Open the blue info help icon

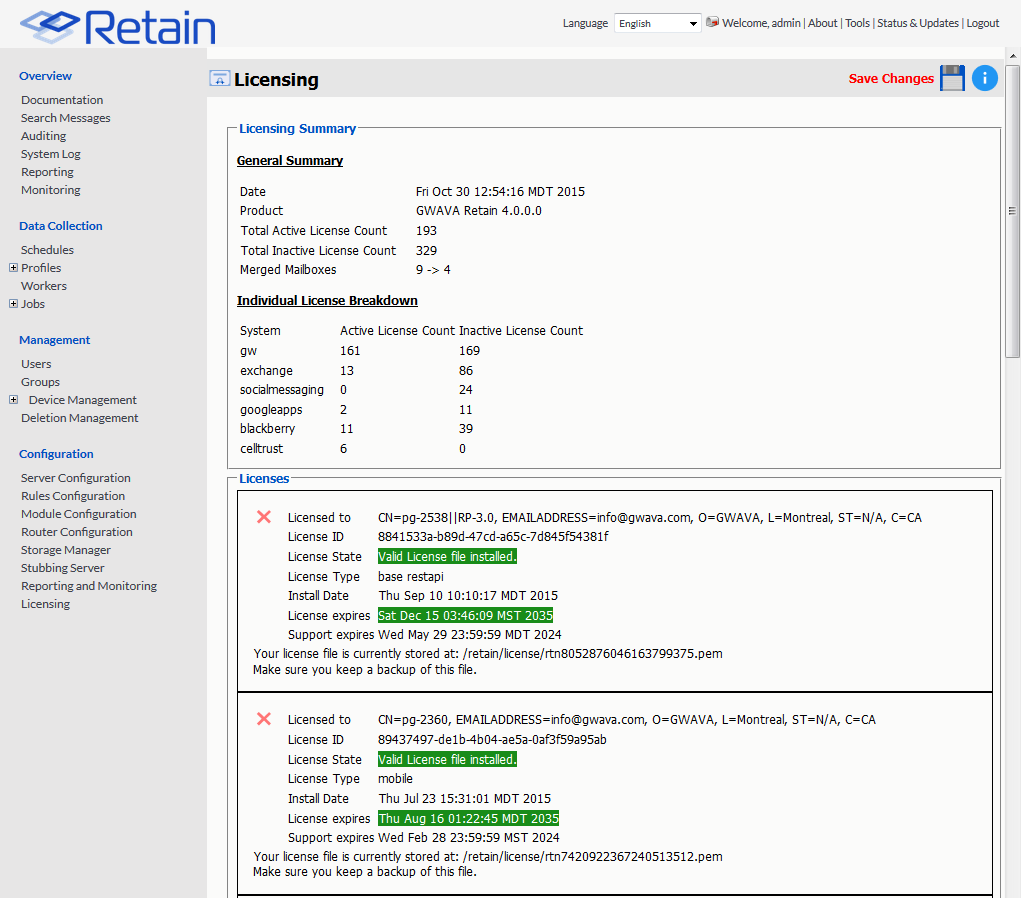(x=985, y=78)
